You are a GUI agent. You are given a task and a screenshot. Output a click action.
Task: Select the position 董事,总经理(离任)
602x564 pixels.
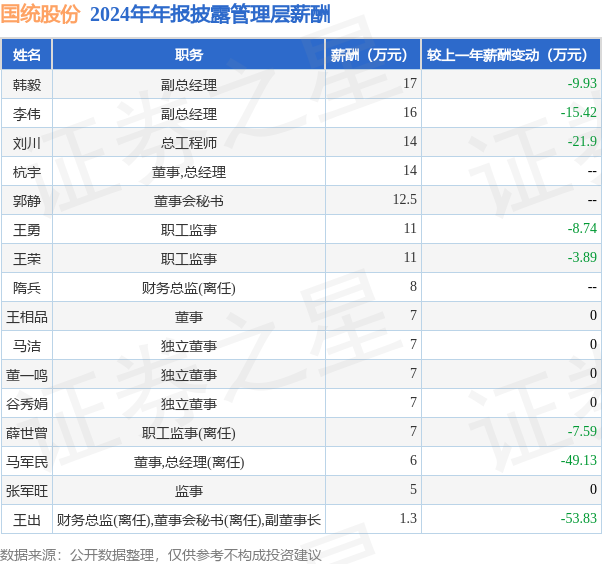click(x=189, y=462)
